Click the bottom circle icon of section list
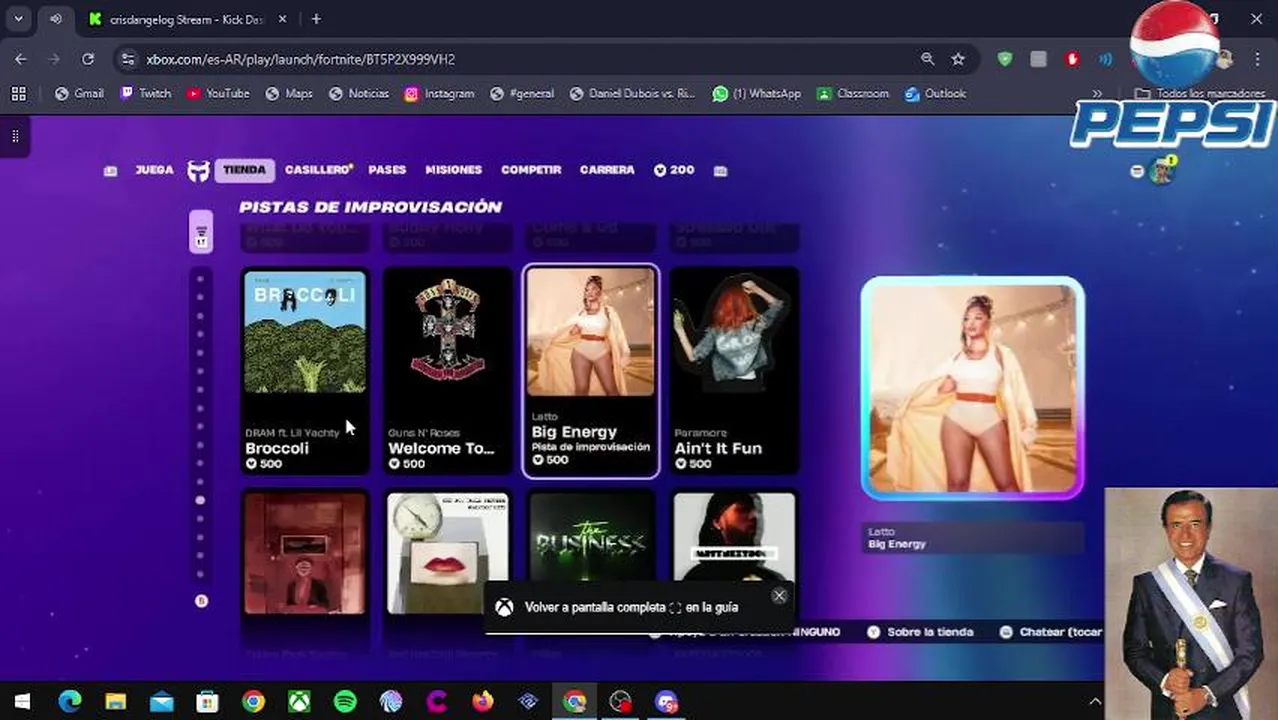This screenshot has height=720, width=1278. pos(201,601)
